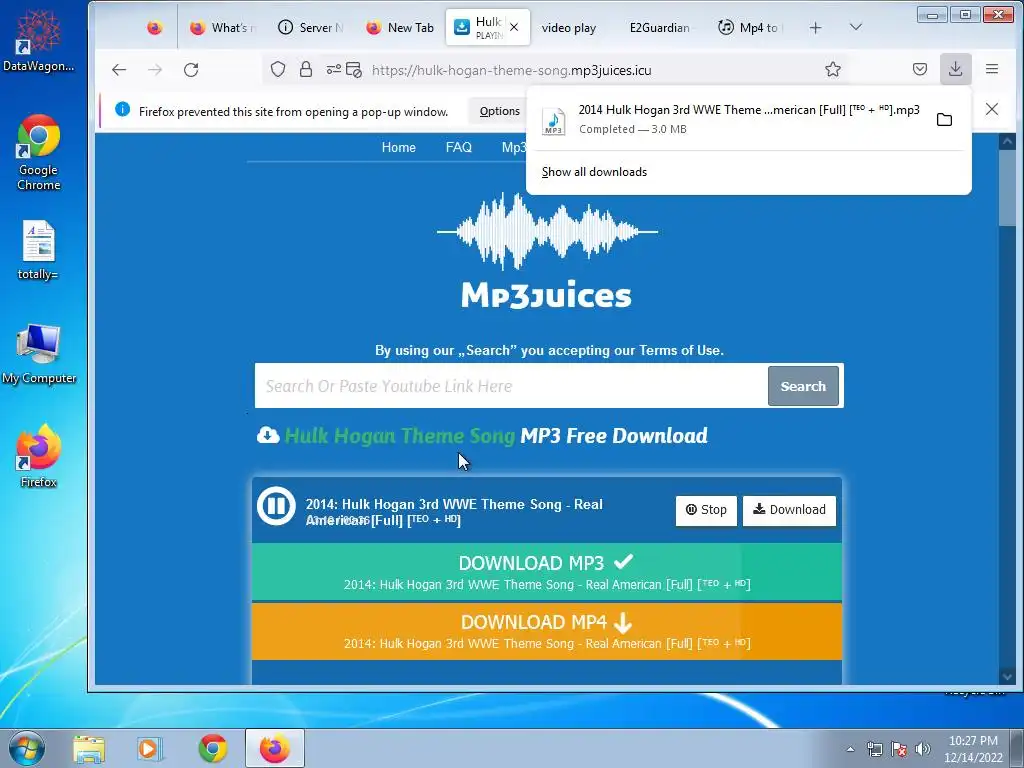
Task: Open a new browser tab with plus
Action: (x=815, y=27)
